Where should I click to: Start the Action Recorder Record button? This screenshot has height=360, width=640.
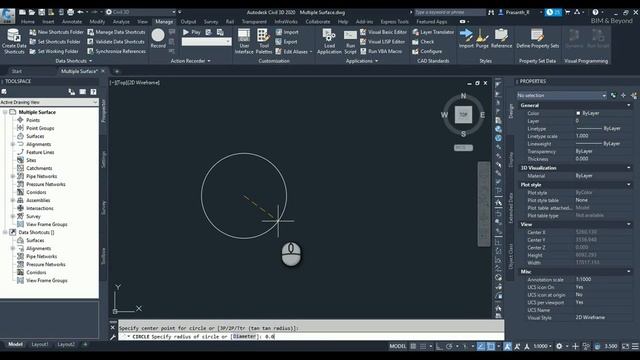pyautogui.click(x=158, y=38)
